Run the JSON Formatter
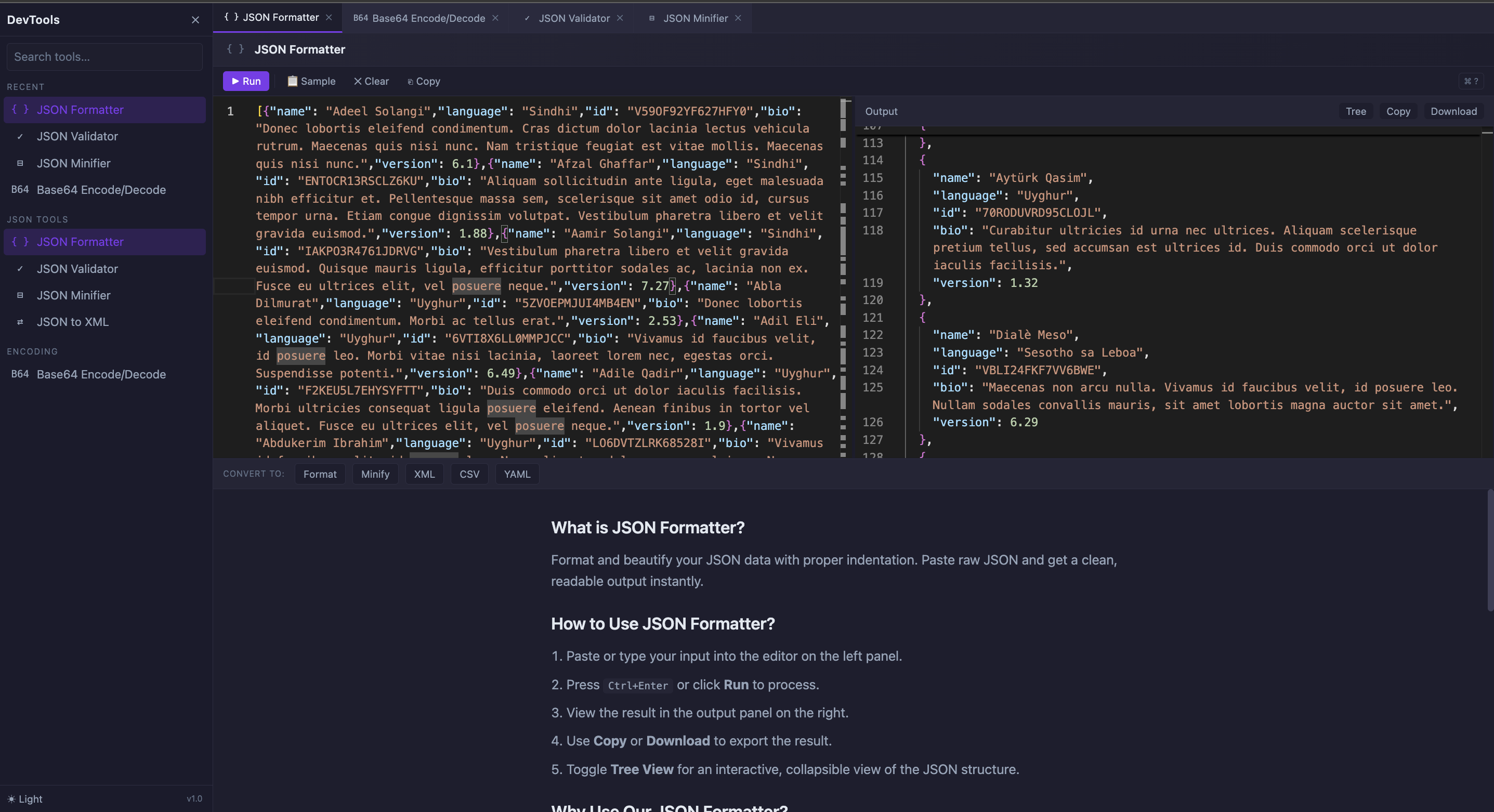 (x=245, y=81)
